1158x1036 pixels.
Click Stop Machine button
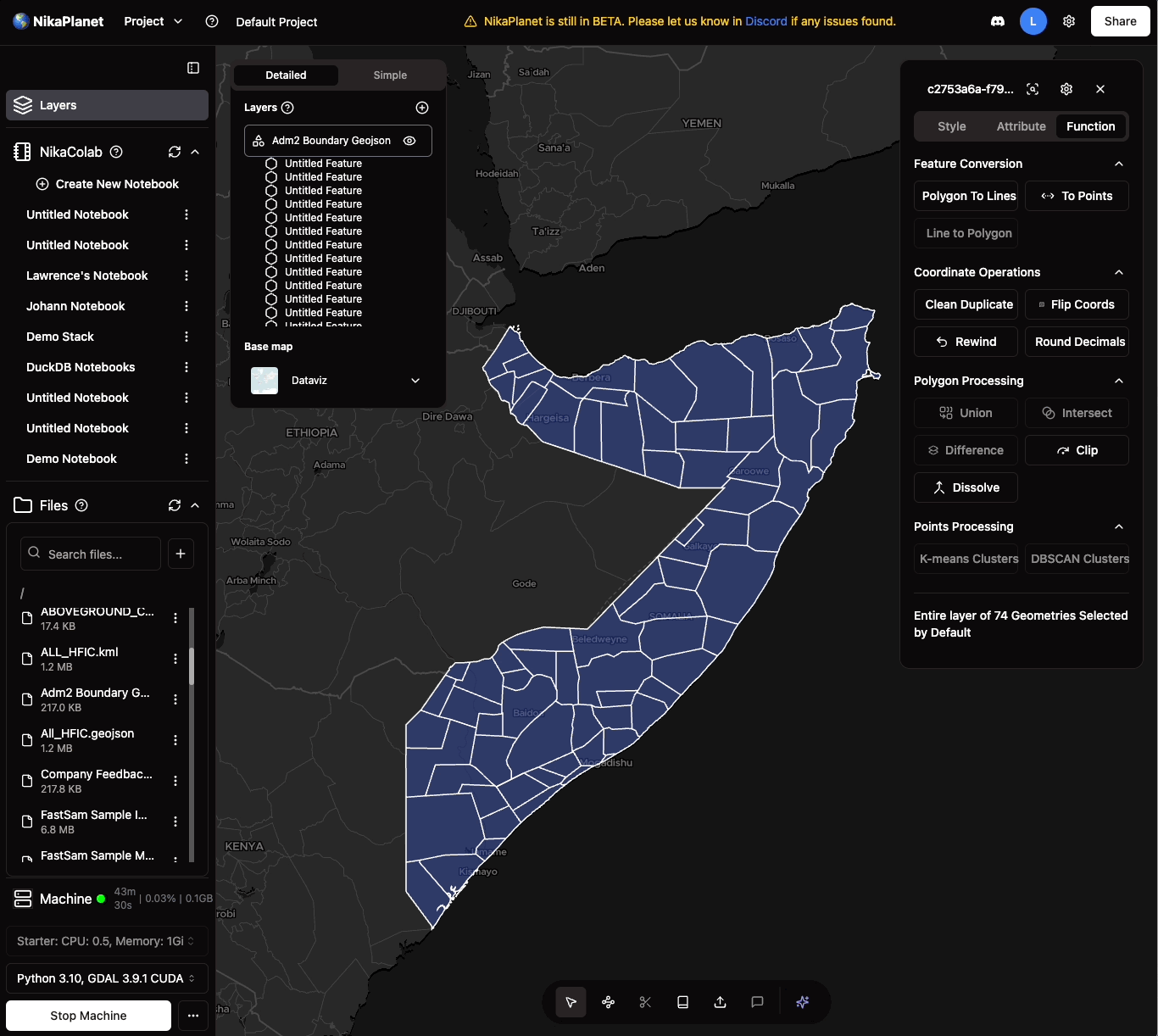tap(88, 1016)
